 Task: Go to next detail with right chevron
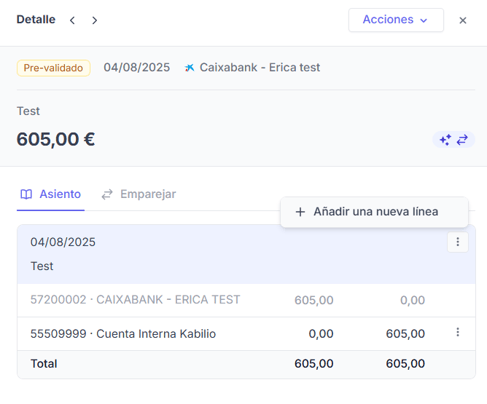[95, 20]
